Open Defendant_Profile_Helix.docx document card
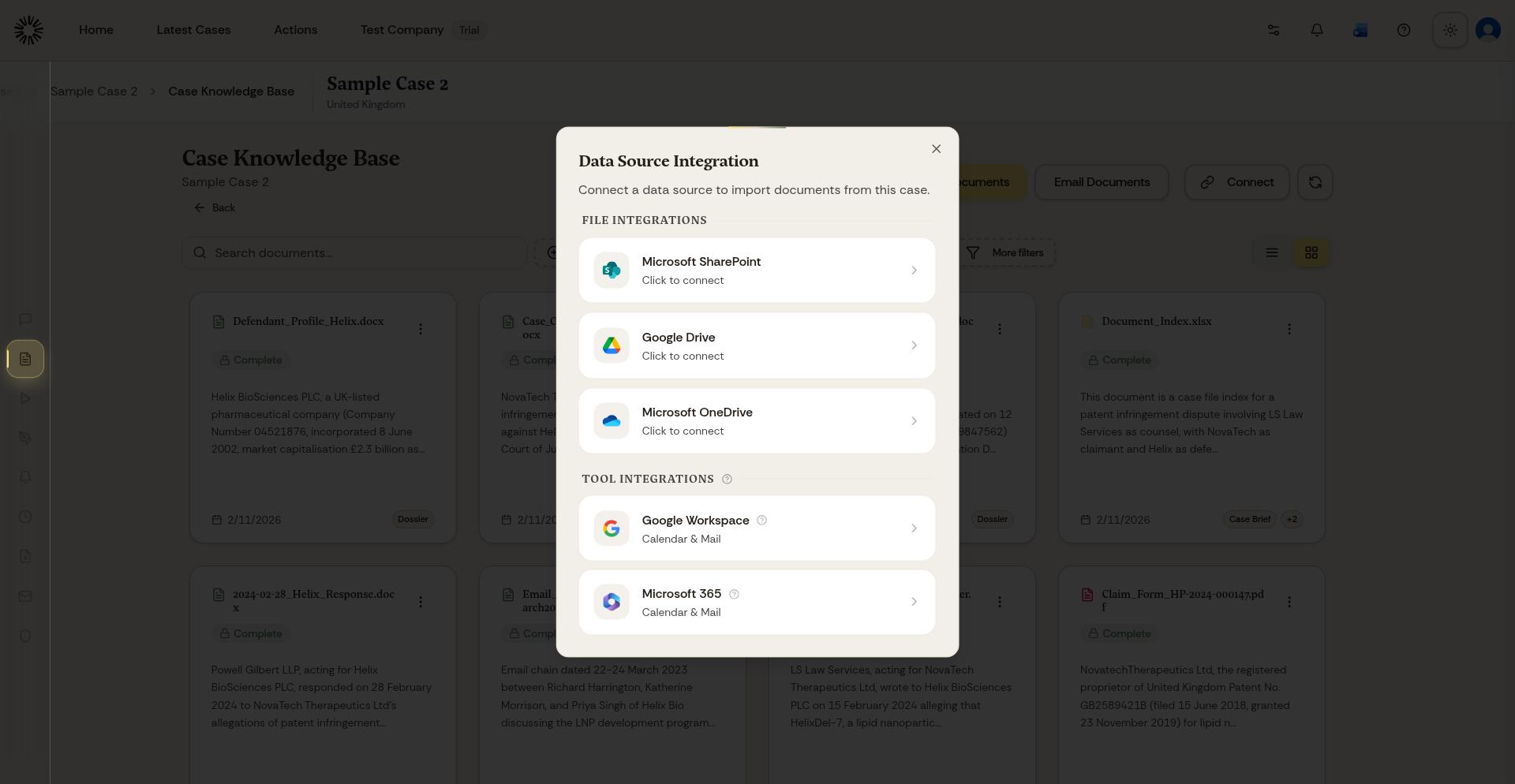The width and height of the screenshot is (1515, 784). [x=323, y=418]
